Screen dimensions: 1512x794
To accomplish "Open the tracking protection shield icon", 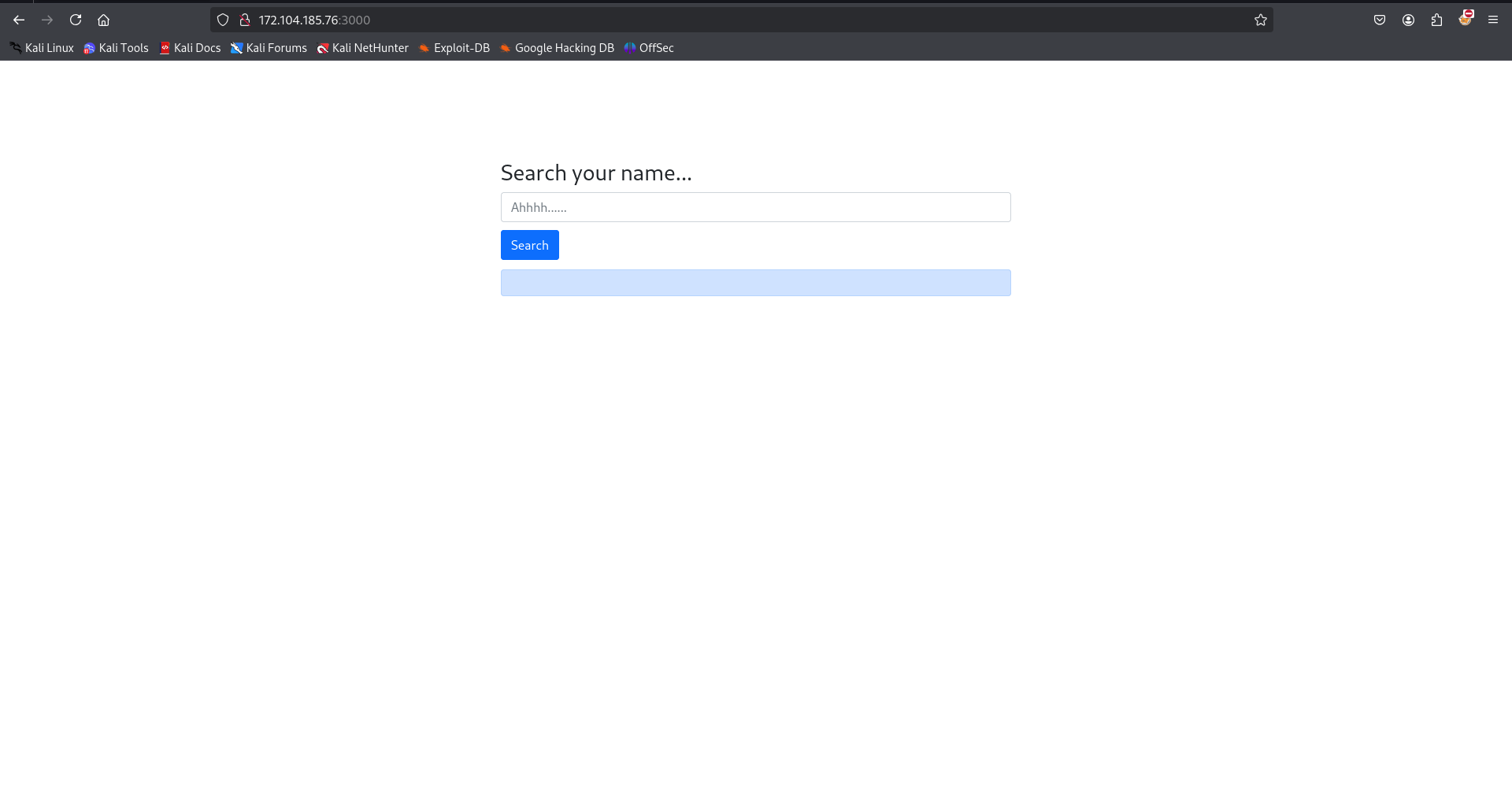I will (223, 20).
